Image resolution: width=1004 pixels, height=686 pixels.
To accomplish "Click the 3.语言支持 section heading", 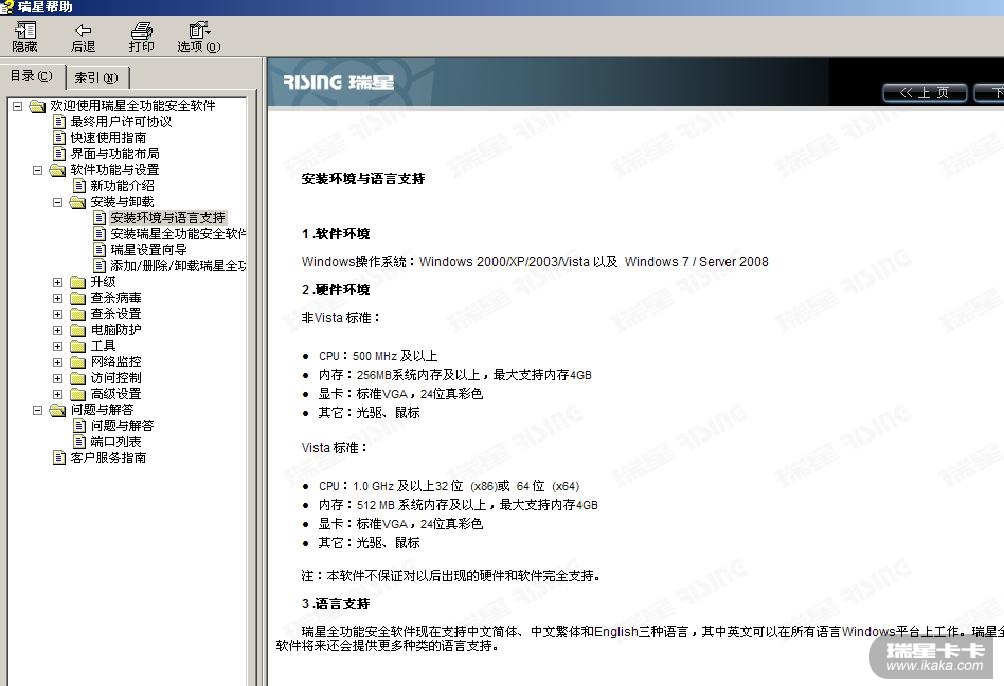I will tap(336, 603).
